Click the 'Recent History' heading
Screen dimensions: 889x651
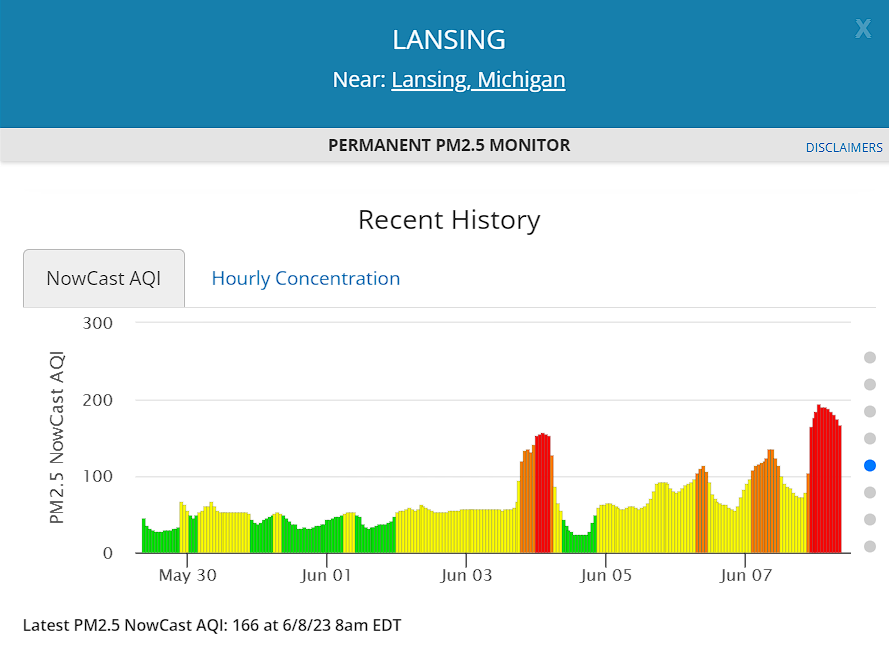click(x=449, y=220)
